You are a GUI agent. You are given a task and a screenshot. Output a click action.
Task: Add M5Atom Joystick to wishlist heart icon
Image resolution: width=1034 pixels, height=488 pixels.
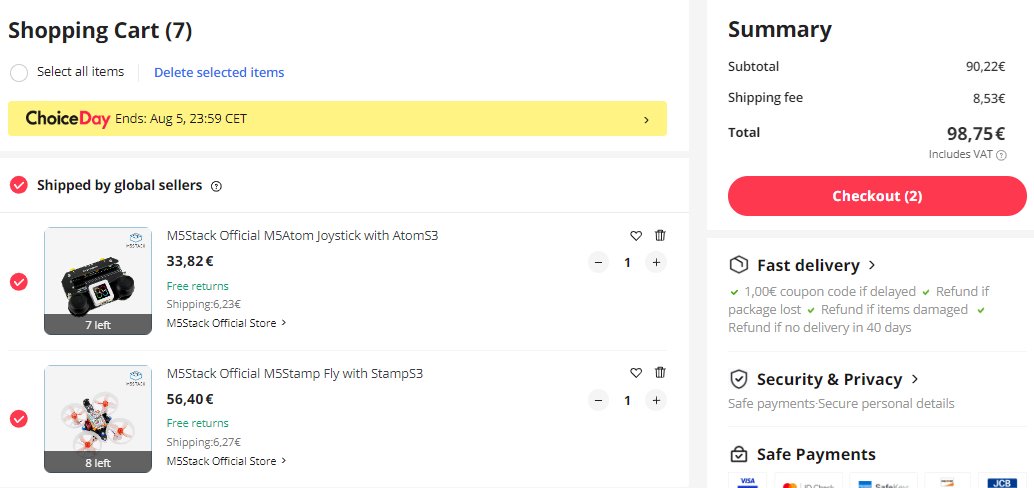click(636, 235)
